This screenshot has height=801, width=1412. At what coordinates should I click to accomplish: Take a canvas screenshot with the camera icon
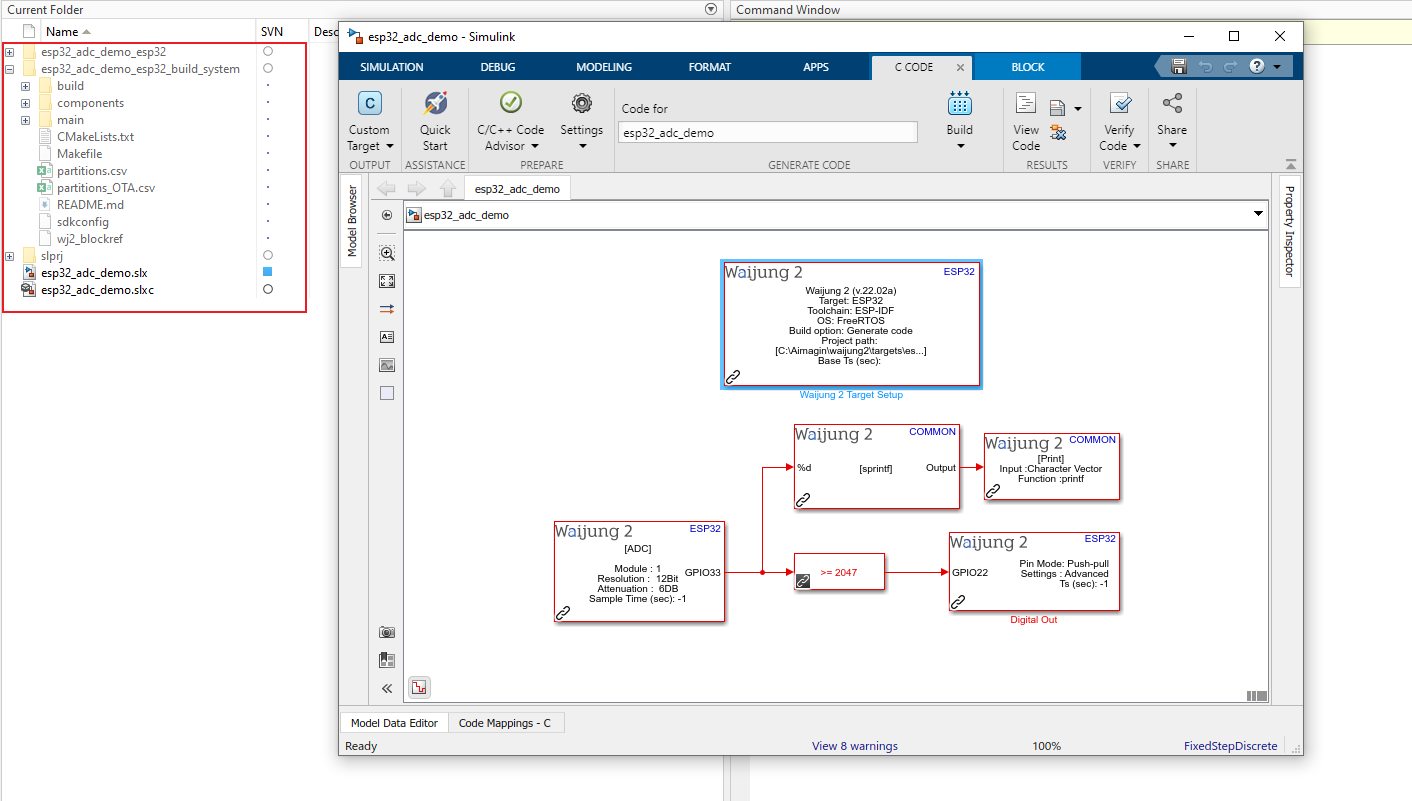(387, 632)
